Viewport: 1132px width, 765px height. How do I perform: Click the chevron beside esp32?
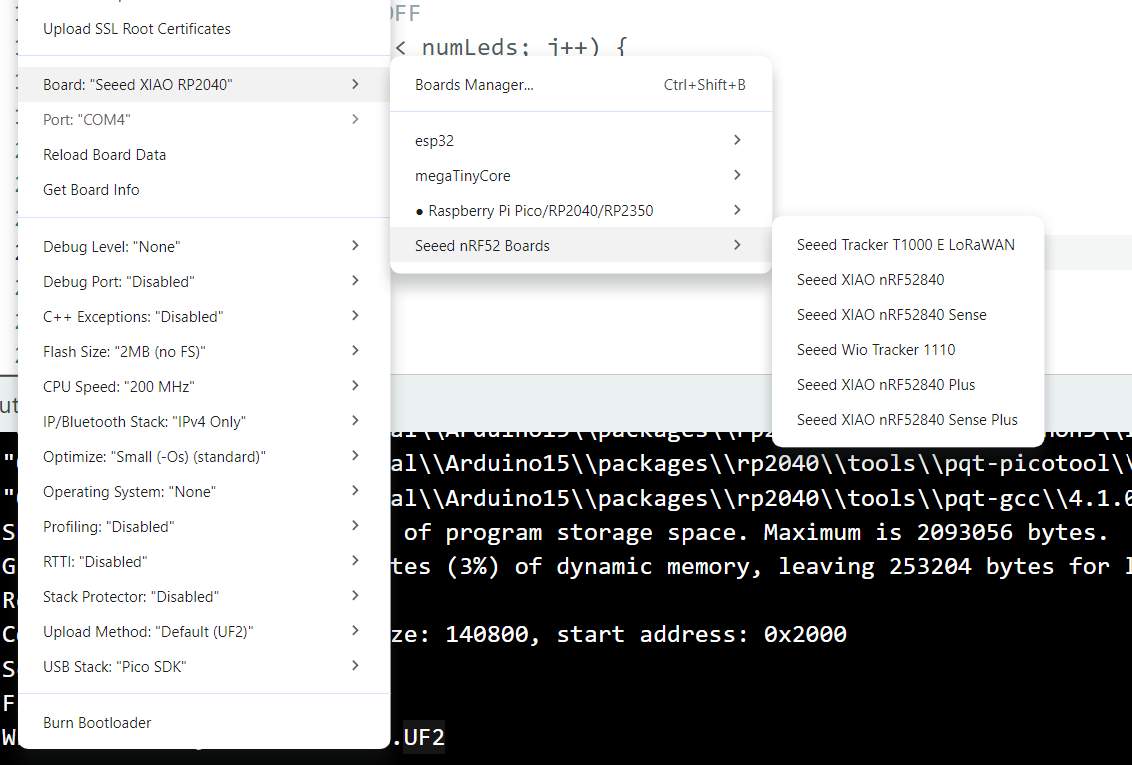(737, 140)
